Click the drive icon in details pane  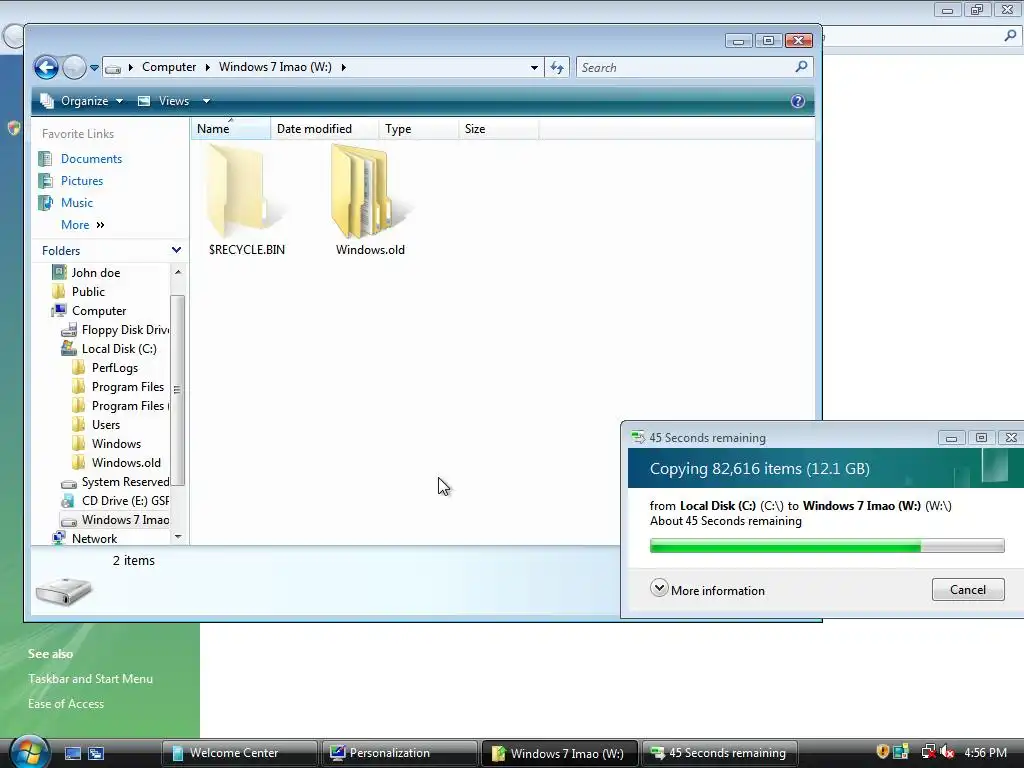coord(64,590)
